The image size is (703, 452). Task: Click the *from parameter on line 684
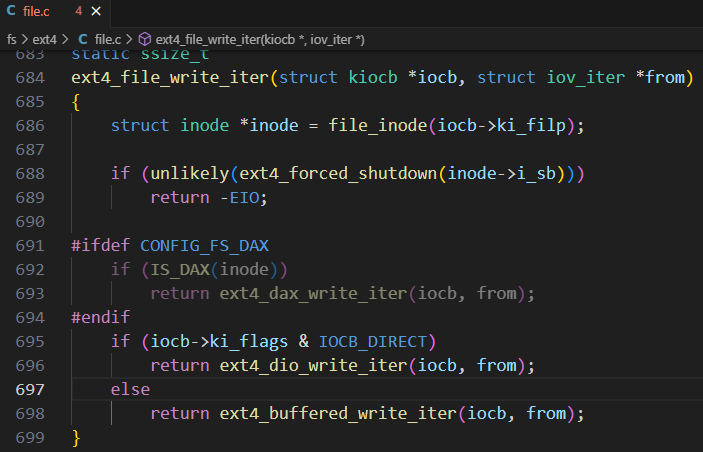[x=660, y=78]
